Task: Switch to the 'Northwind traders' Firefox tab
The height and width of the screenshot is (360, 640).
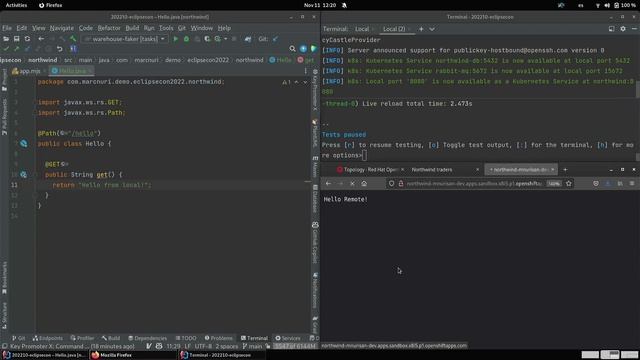Action: pyautogui.click(x=445, y=169)
